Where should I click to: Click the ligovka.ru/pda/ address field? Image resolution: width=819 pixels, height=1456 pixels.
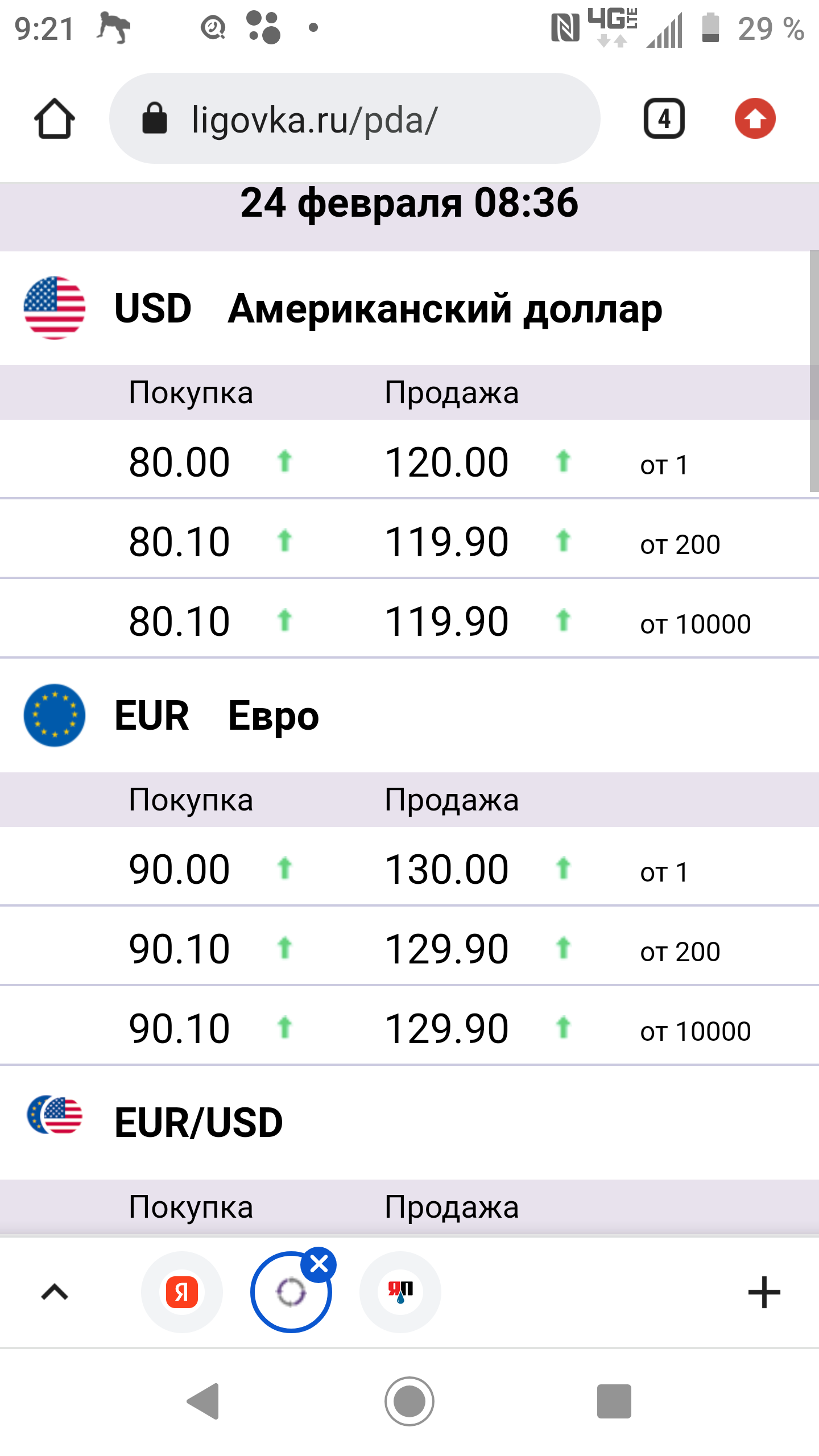coord(354,119)
